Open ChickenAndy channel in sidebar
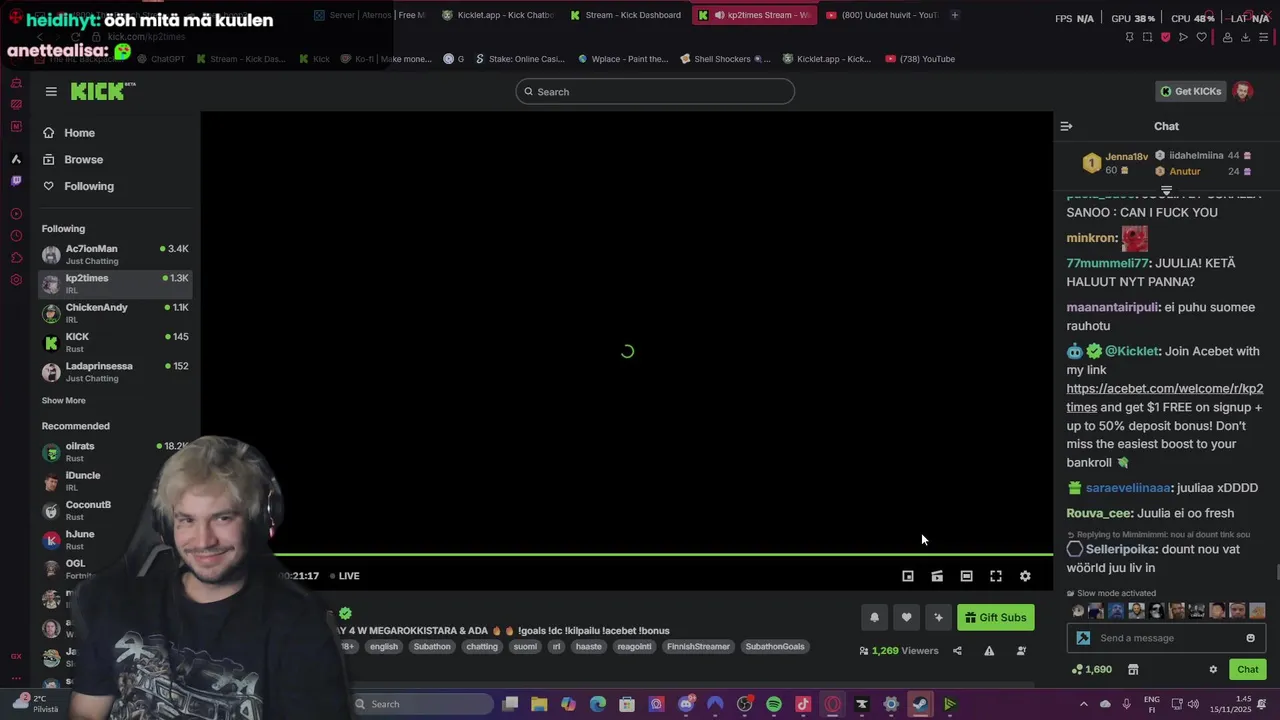Screen dimensions: 1280x720 click(115, 313)
